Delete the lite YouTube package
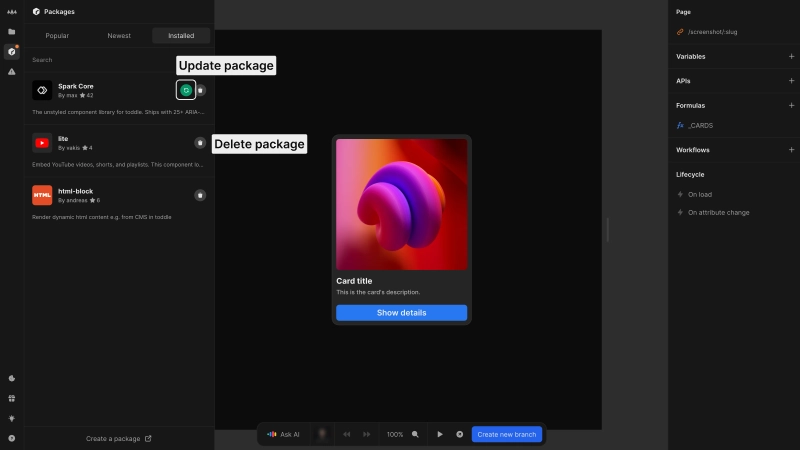This screenshot has height=450, width=800. 200,143
